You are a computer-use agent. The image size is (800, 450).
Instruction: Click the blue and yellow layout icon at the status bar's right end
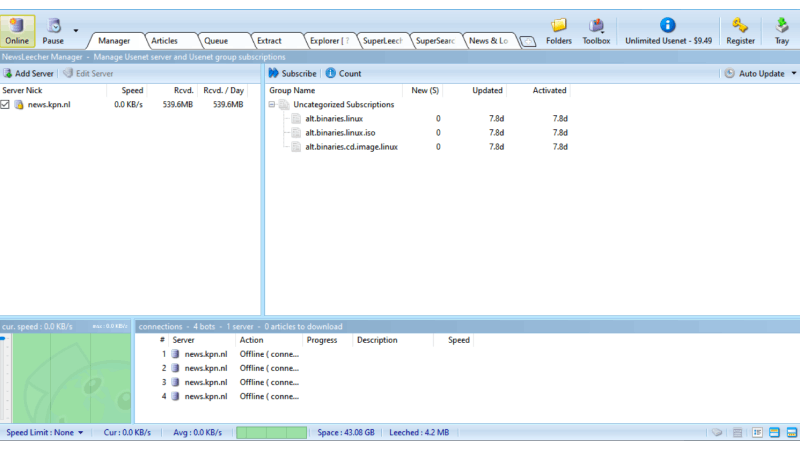click(792, 433)
